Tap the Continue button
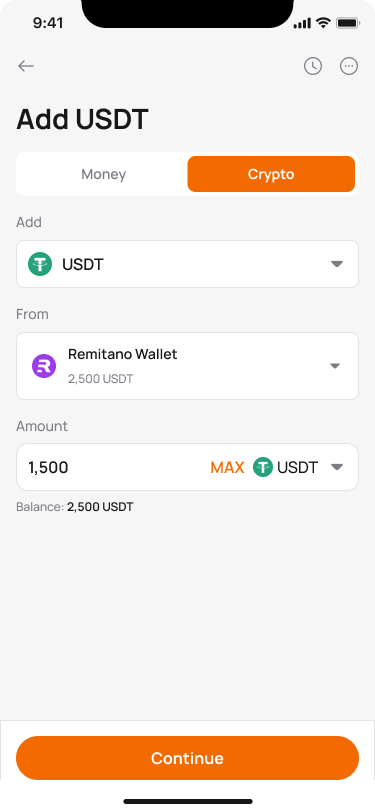The width and height of the screenshot is (375, 812). tap(188, 758)
